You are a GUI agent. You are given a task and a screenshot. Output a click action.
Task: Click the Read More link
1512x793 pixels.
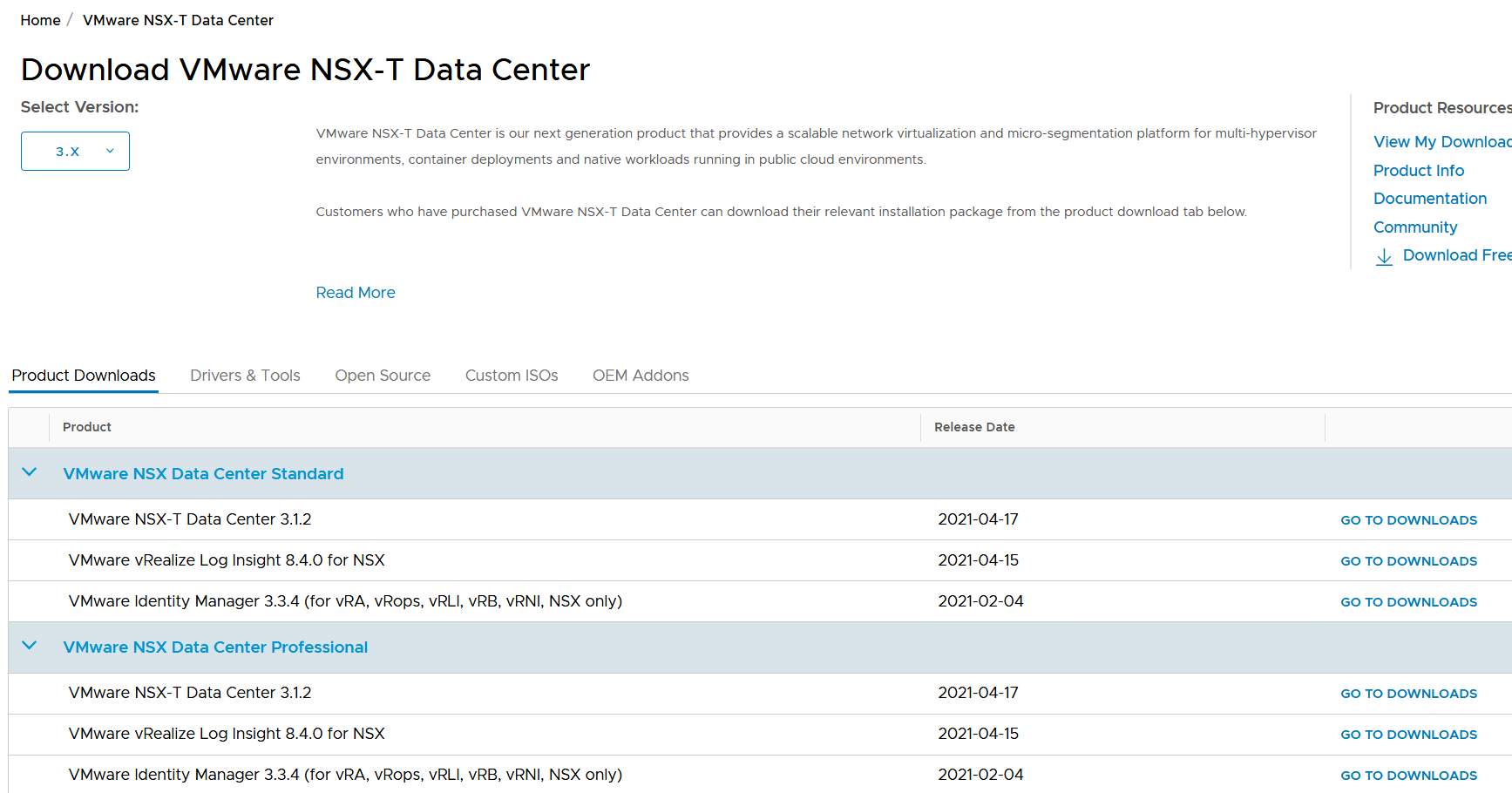[x=356, y=293]
